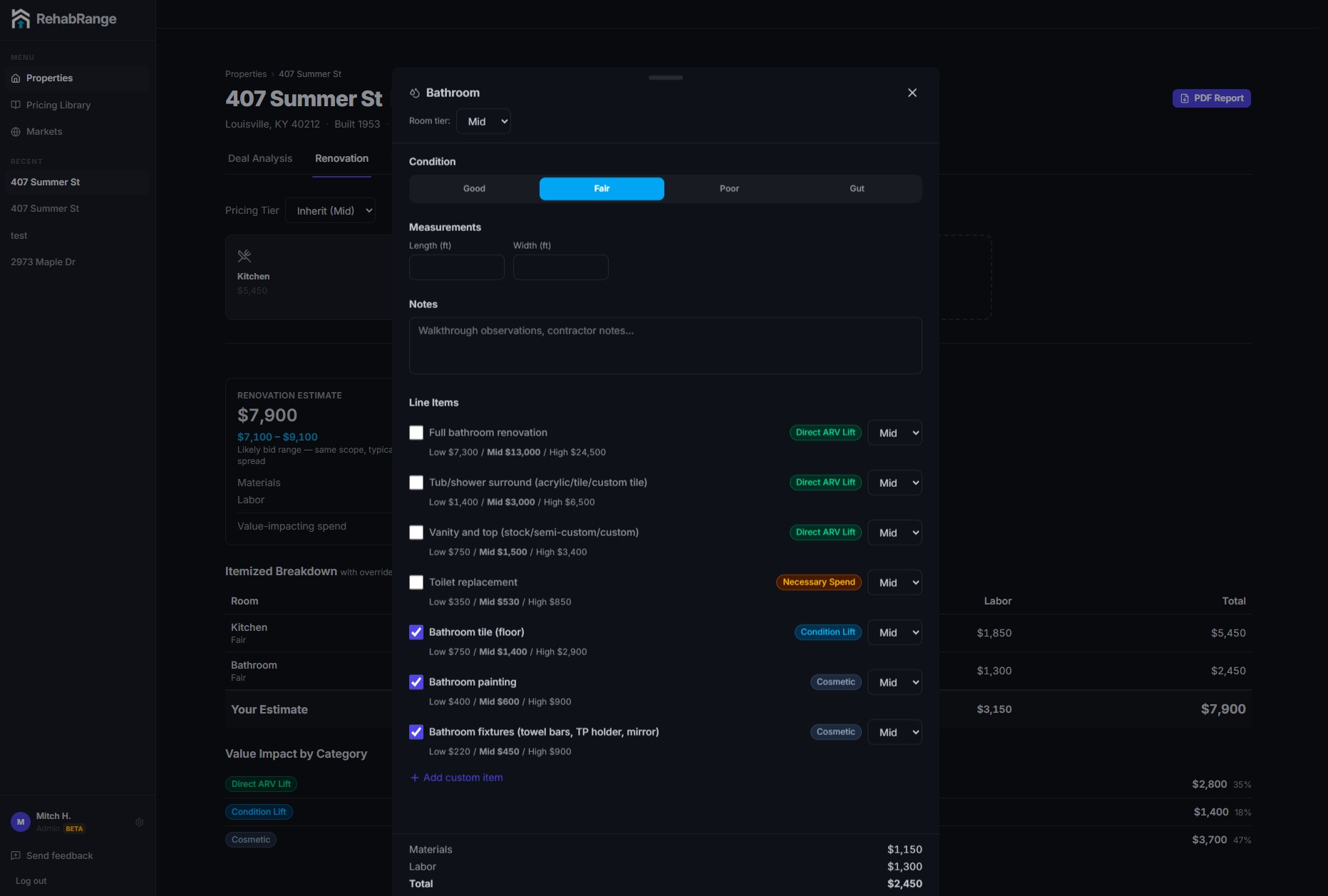The width and height of the screenshot is (1328, 896).
Task: Click Log out
Action: (x=31, y=881)
